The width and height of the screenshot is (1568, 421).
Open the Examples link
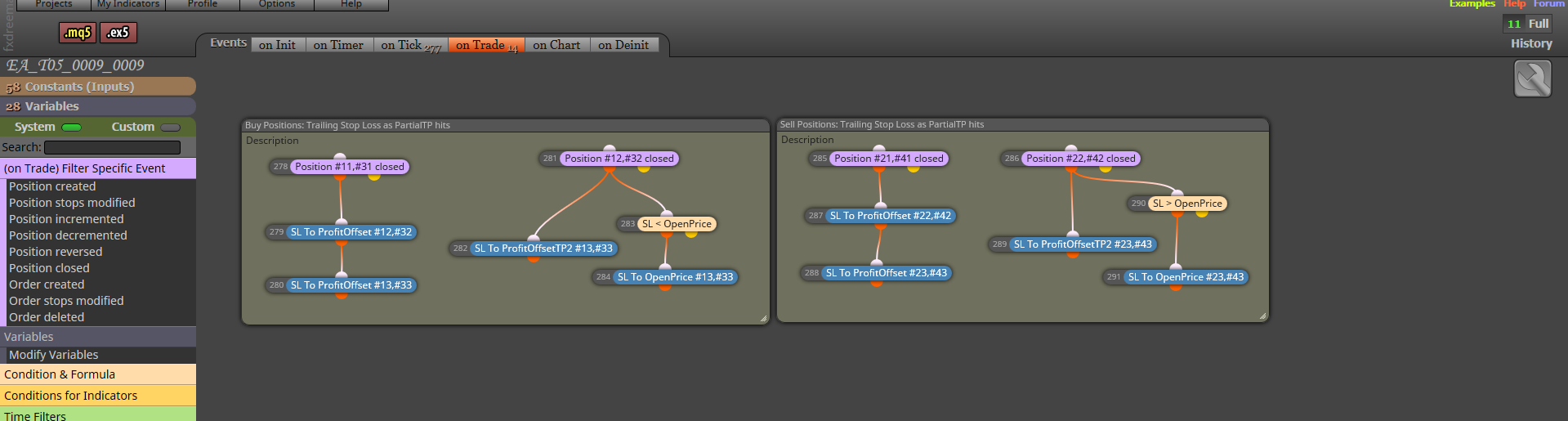[1472, 4]
